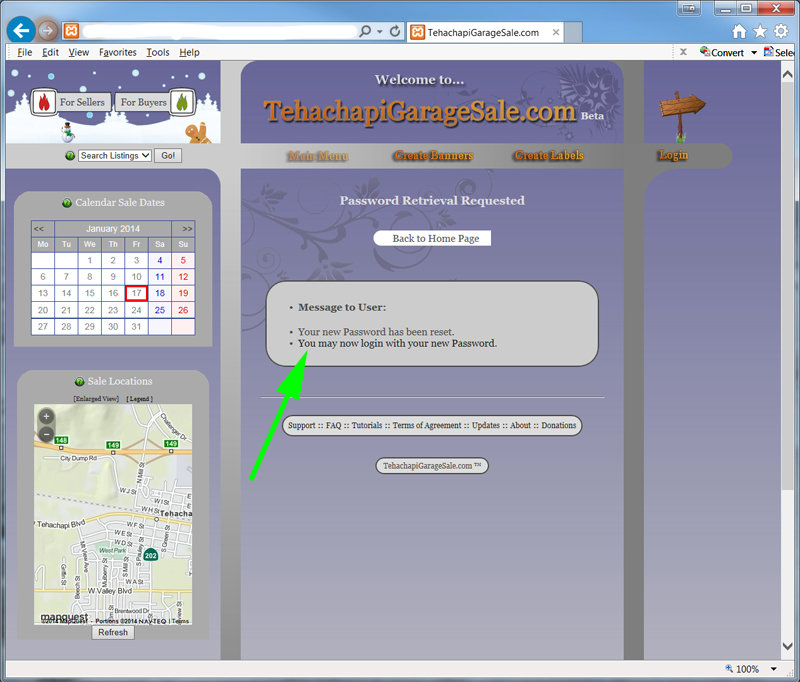Click the map Refresh button
This screenshot has height=682, width=800.
point(113,632)
